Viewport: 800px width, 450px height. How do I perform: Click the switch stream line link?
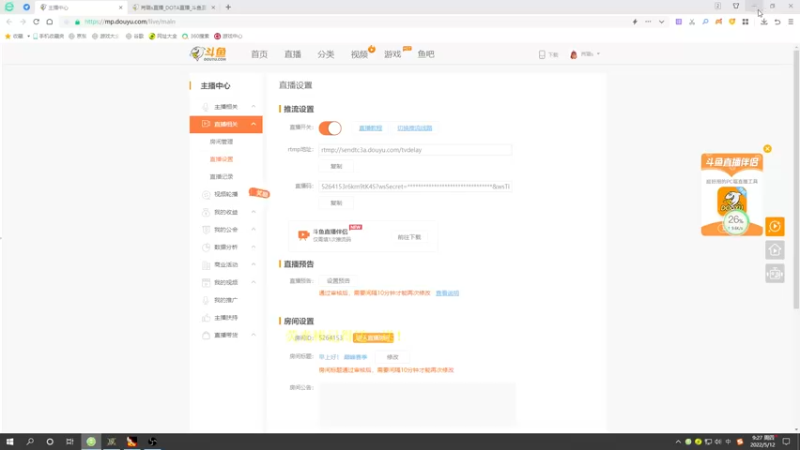click(x=415, y=128)
